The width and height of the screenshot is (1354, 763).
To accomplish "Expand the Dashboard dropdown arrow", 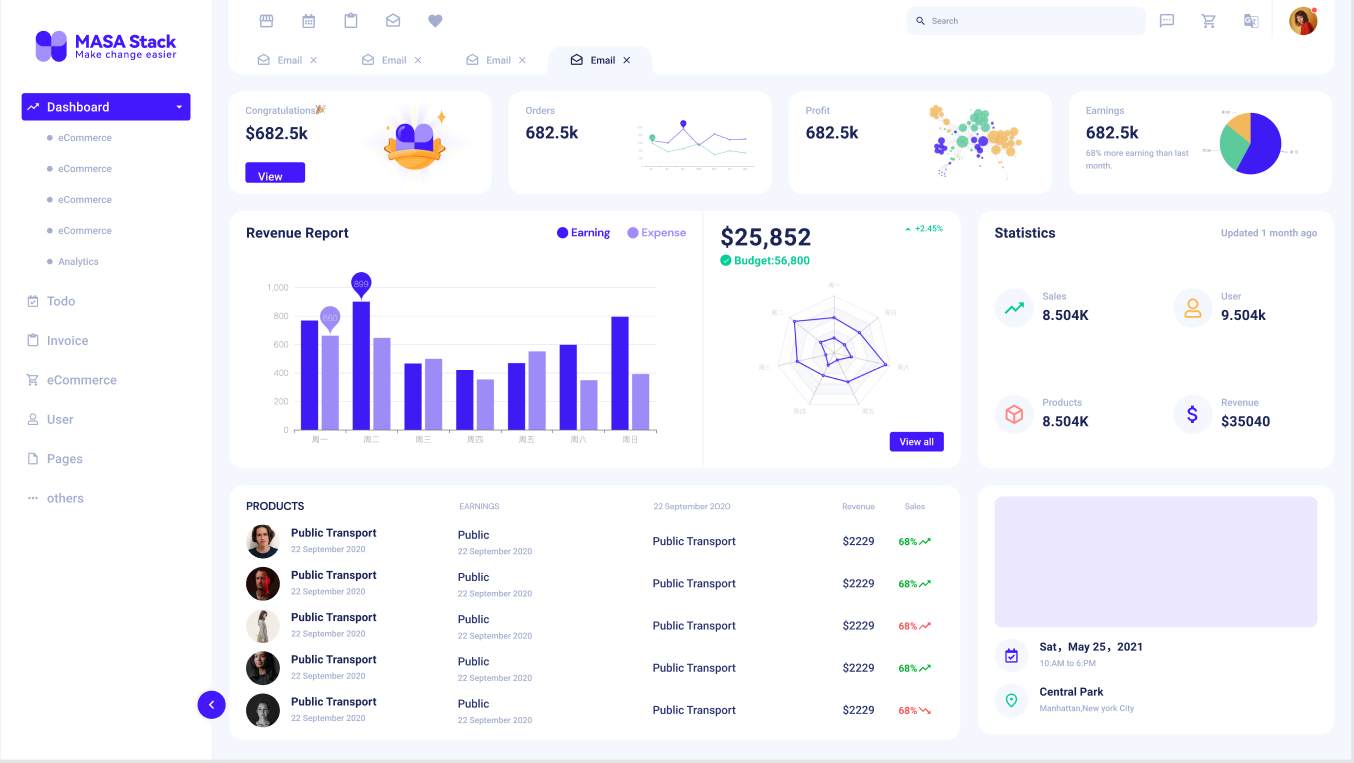I will pos(179,107).
